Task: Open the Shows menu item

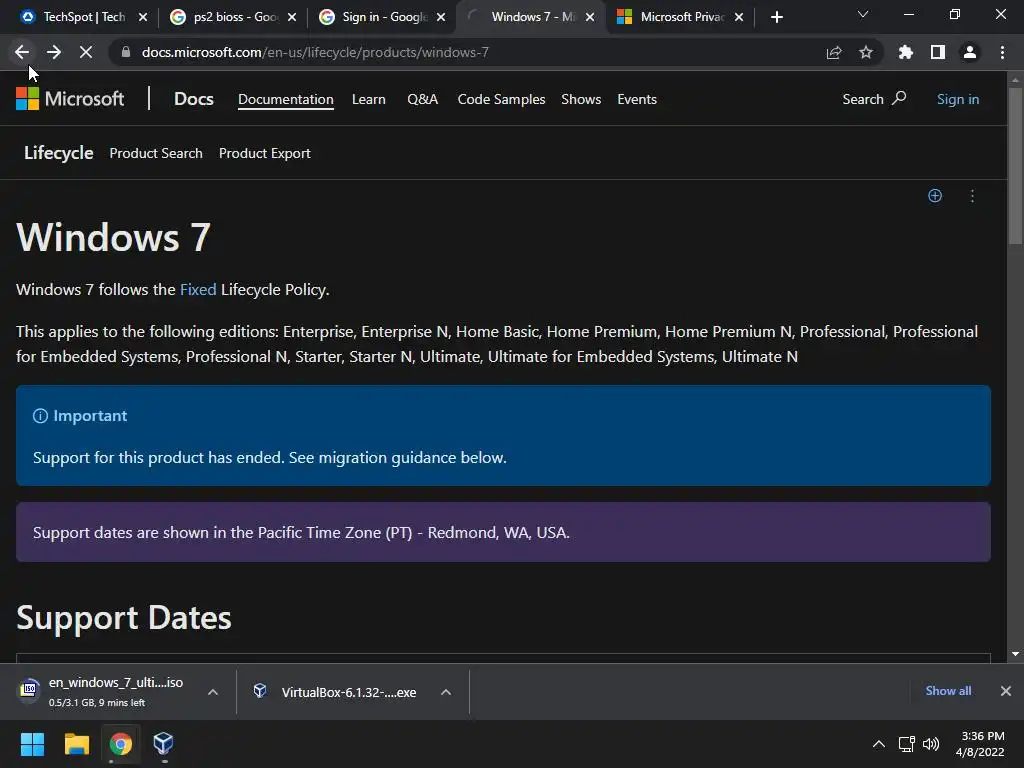Action: (x=581, y=99)
